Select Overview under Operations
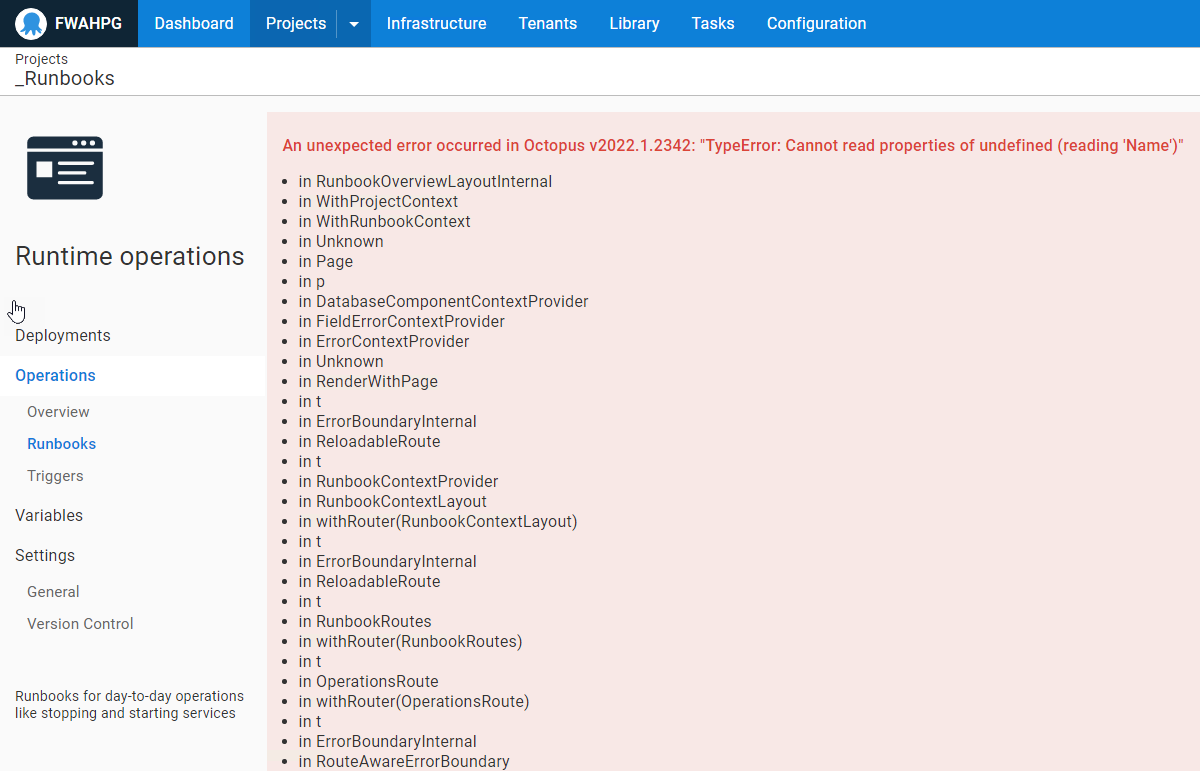This screenshot has width=1200, height=771. coord(58,411)
